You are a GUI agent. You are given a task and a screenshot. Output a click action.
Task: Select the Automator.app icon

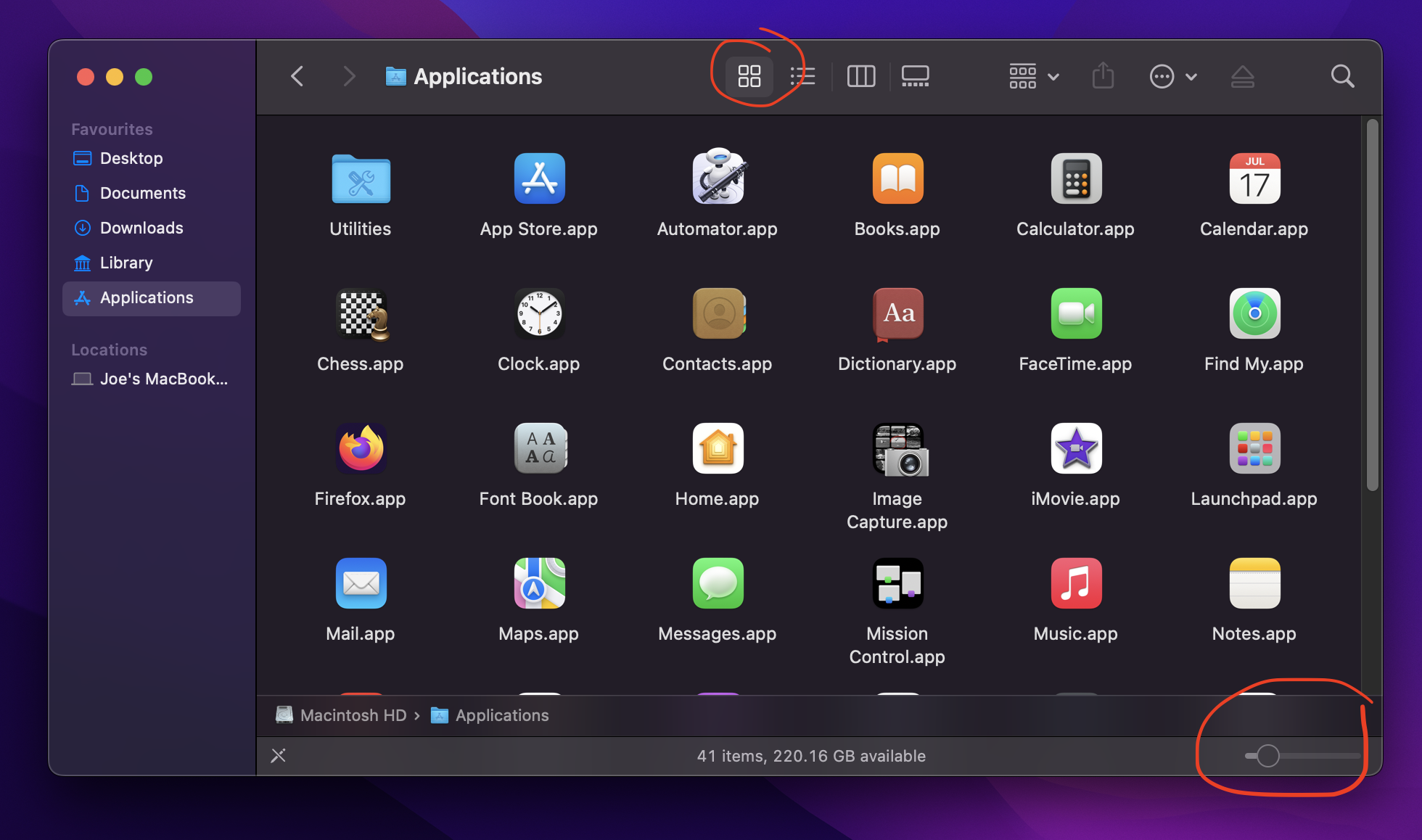click(717, 178)
